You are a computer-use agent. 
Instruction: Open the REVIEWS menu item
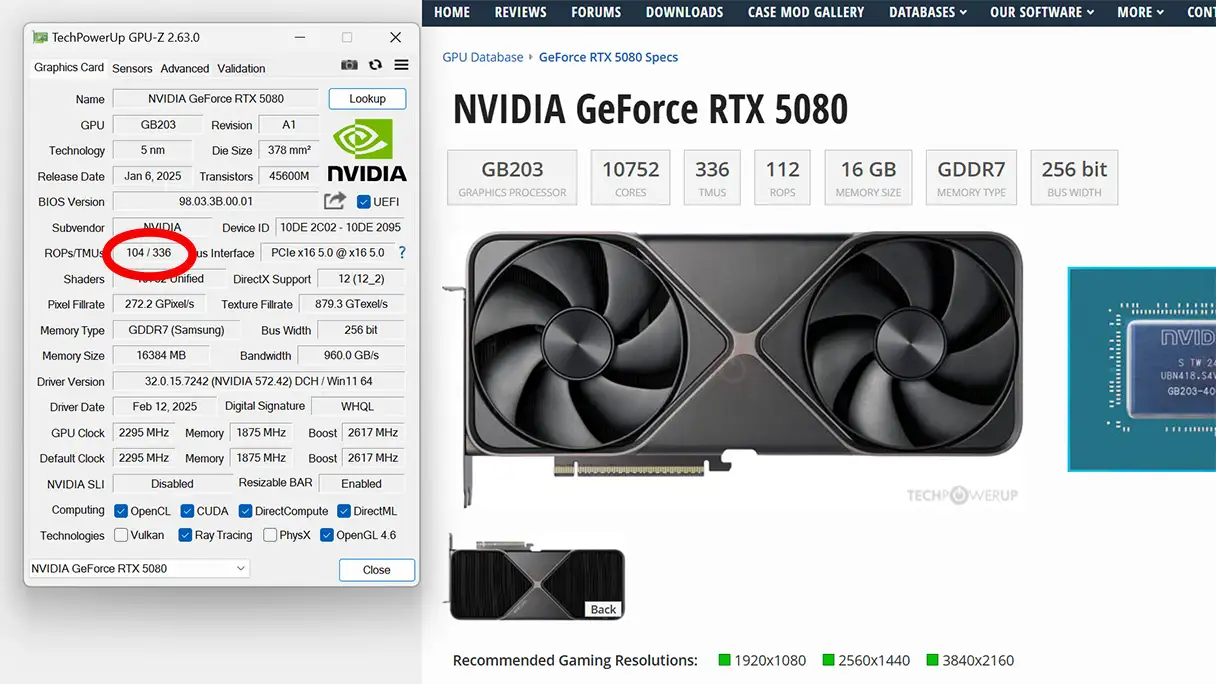(520, 12)
